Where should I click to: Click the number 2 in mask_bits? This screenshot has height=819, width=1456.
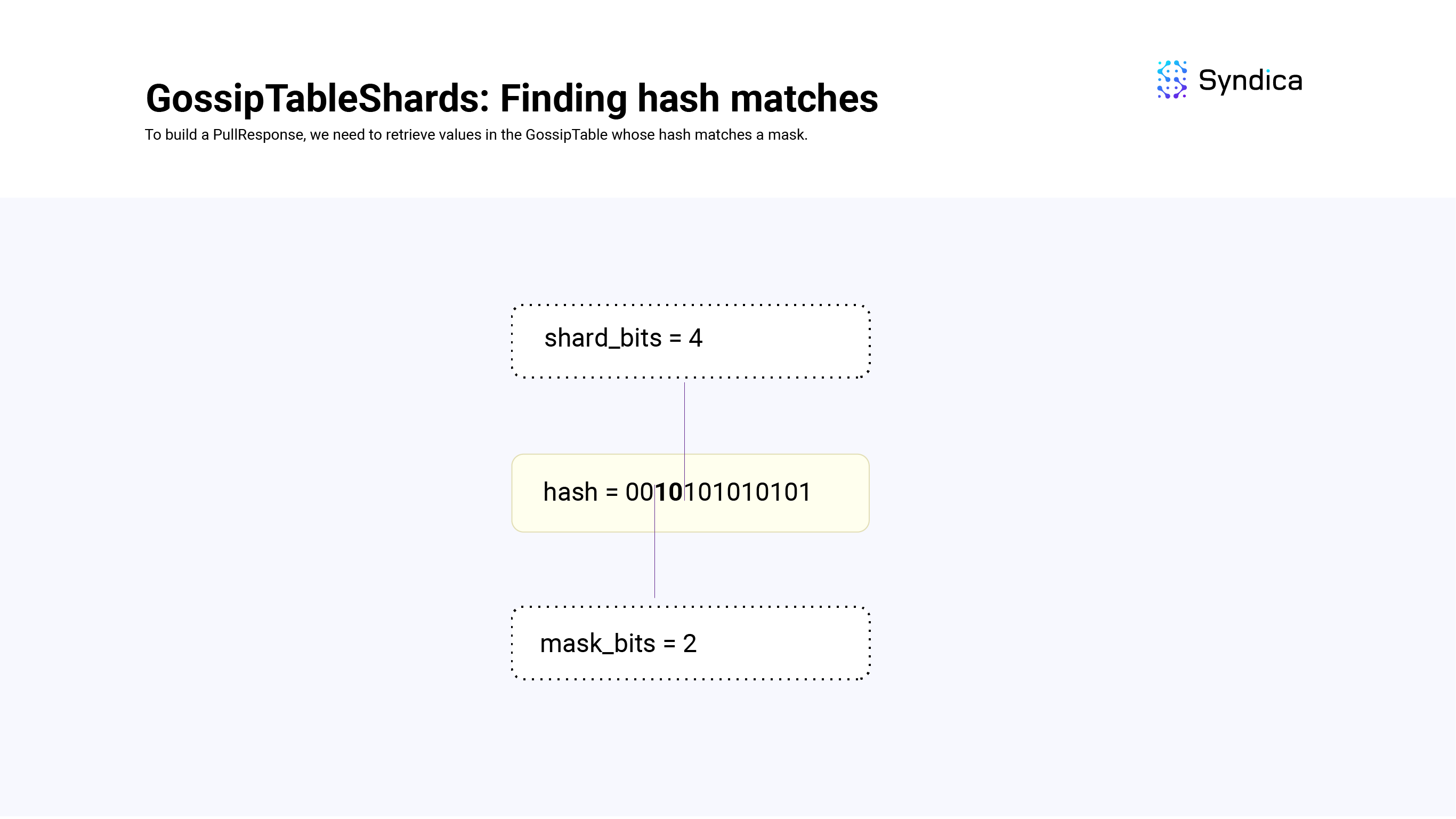[x=690, y=644]
